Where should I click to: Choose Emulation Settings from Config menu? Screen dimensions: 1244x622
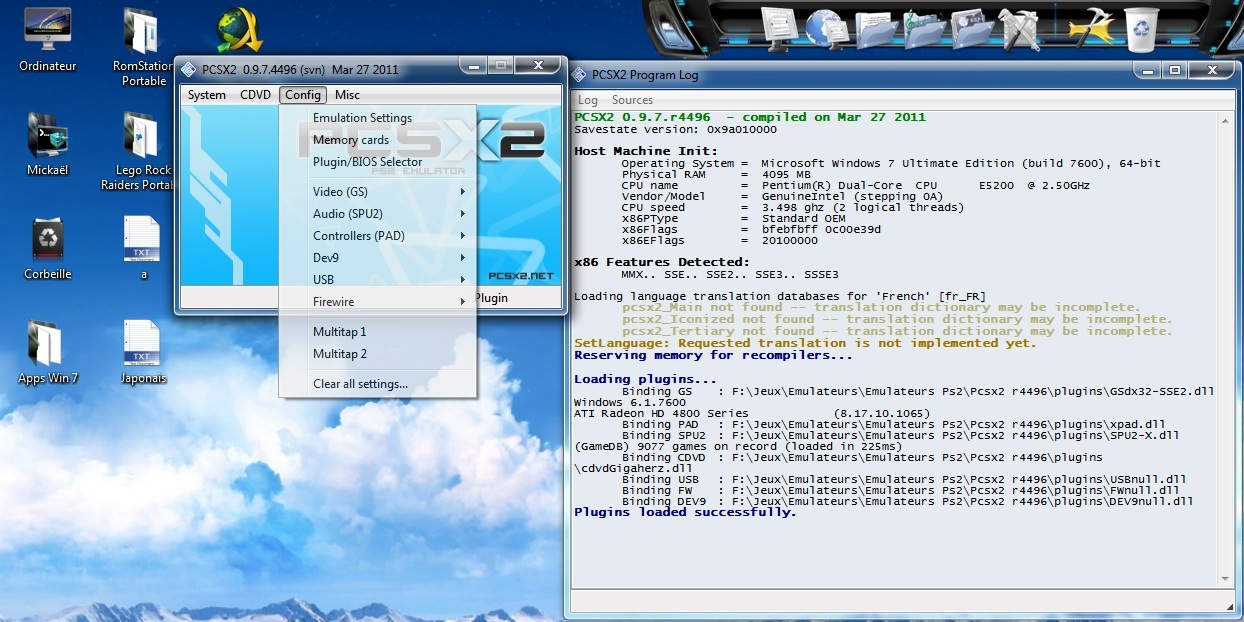point(377,118)
